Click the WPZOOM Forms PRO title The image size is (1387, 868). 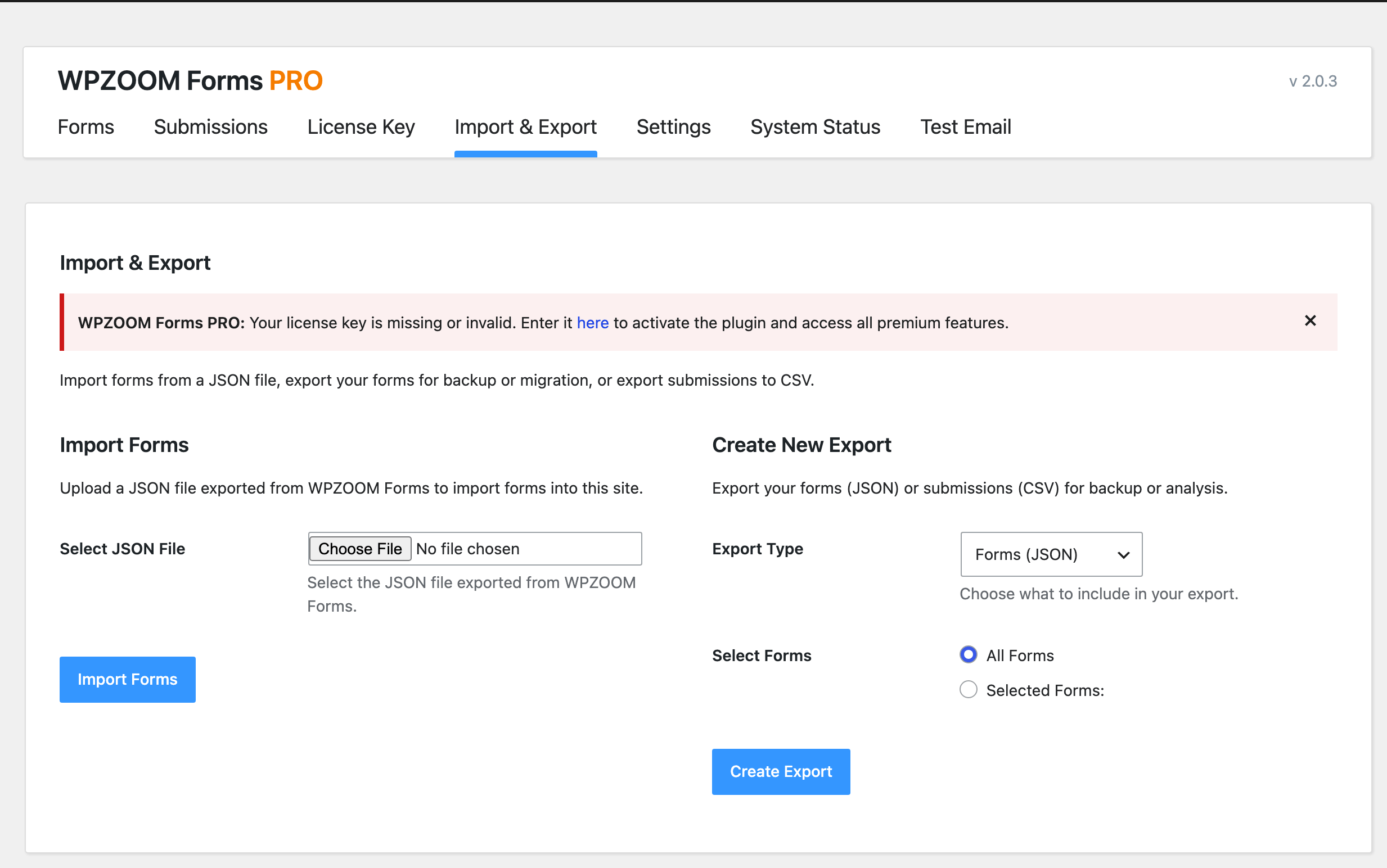coord(190,80)
